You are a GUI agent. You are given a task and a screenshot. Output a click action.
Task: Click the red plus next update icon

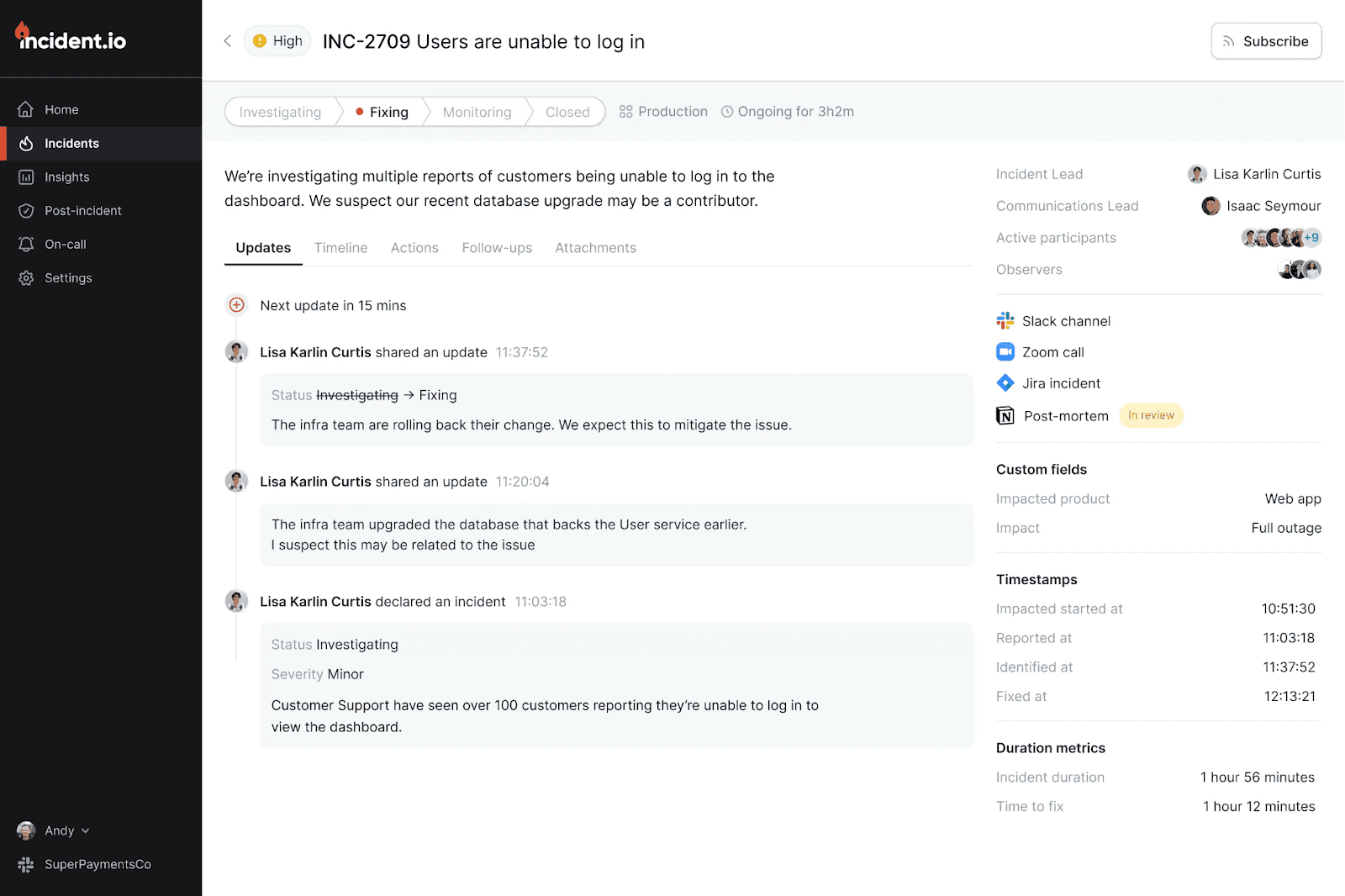(x=237, y=305)
